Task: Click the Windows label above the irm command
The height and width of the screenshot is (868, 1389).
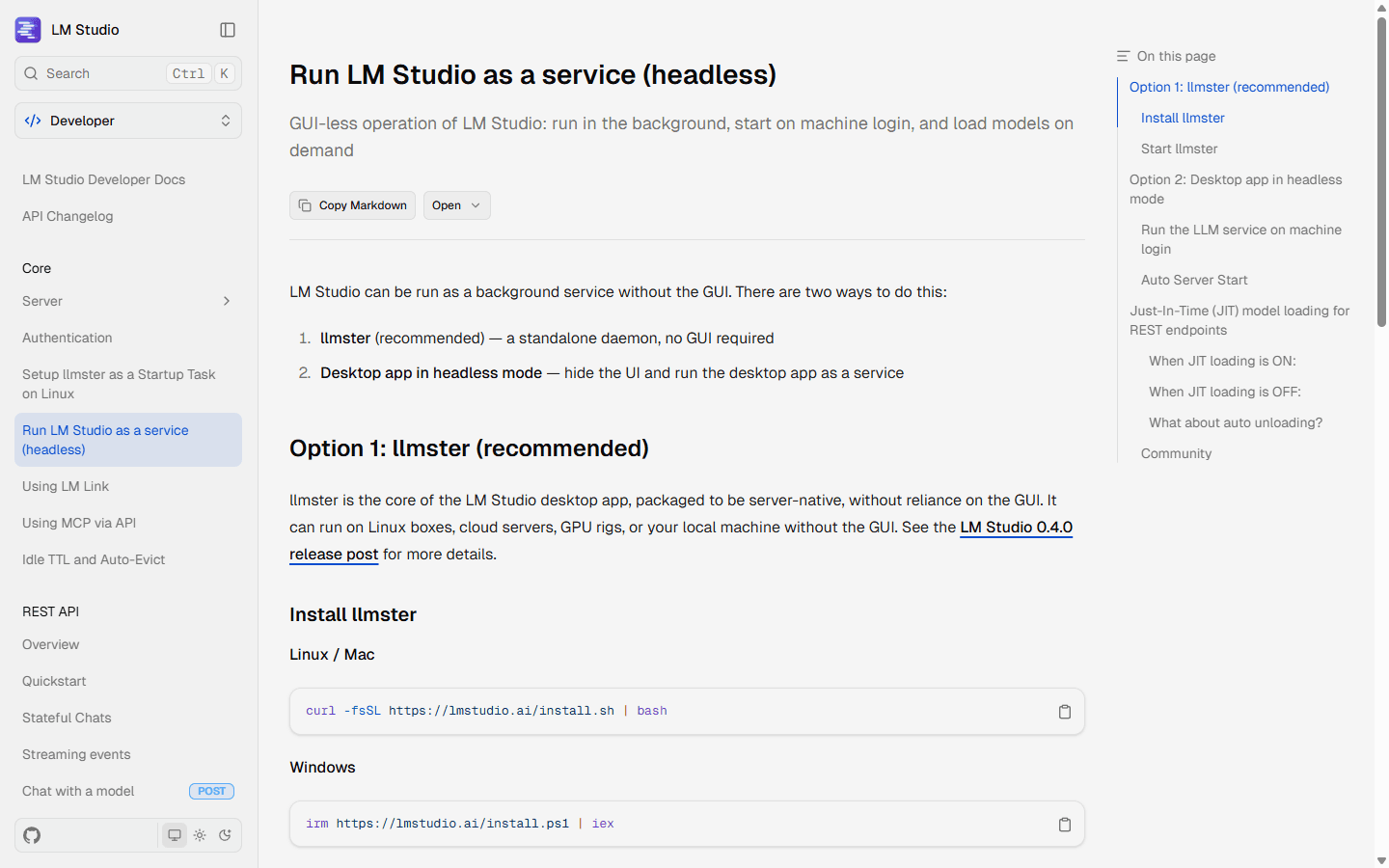Action: [x=322, y=768]
